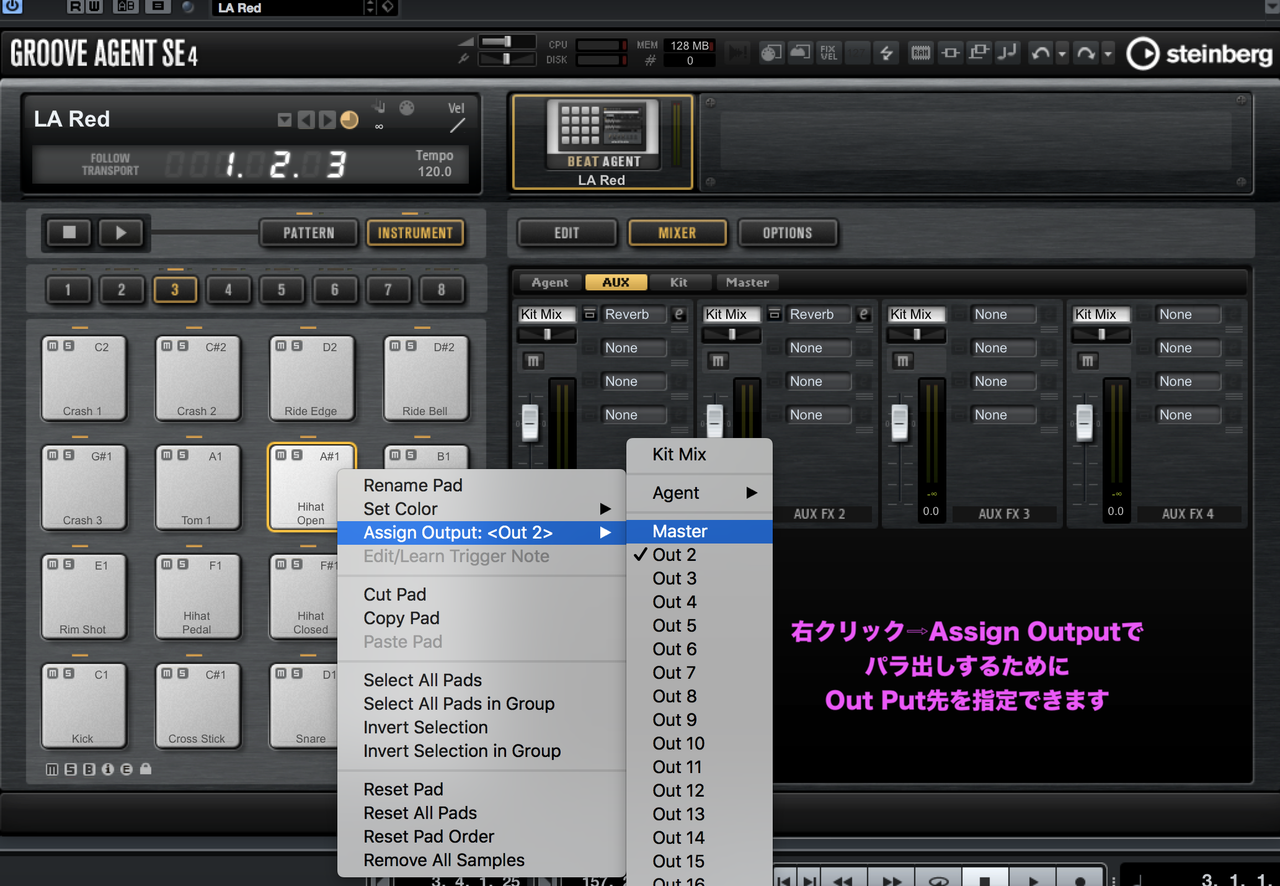This screenshot has height=886, width=1280.
Task: Click the steinberg logo
Action: (x=1200, y=54)
